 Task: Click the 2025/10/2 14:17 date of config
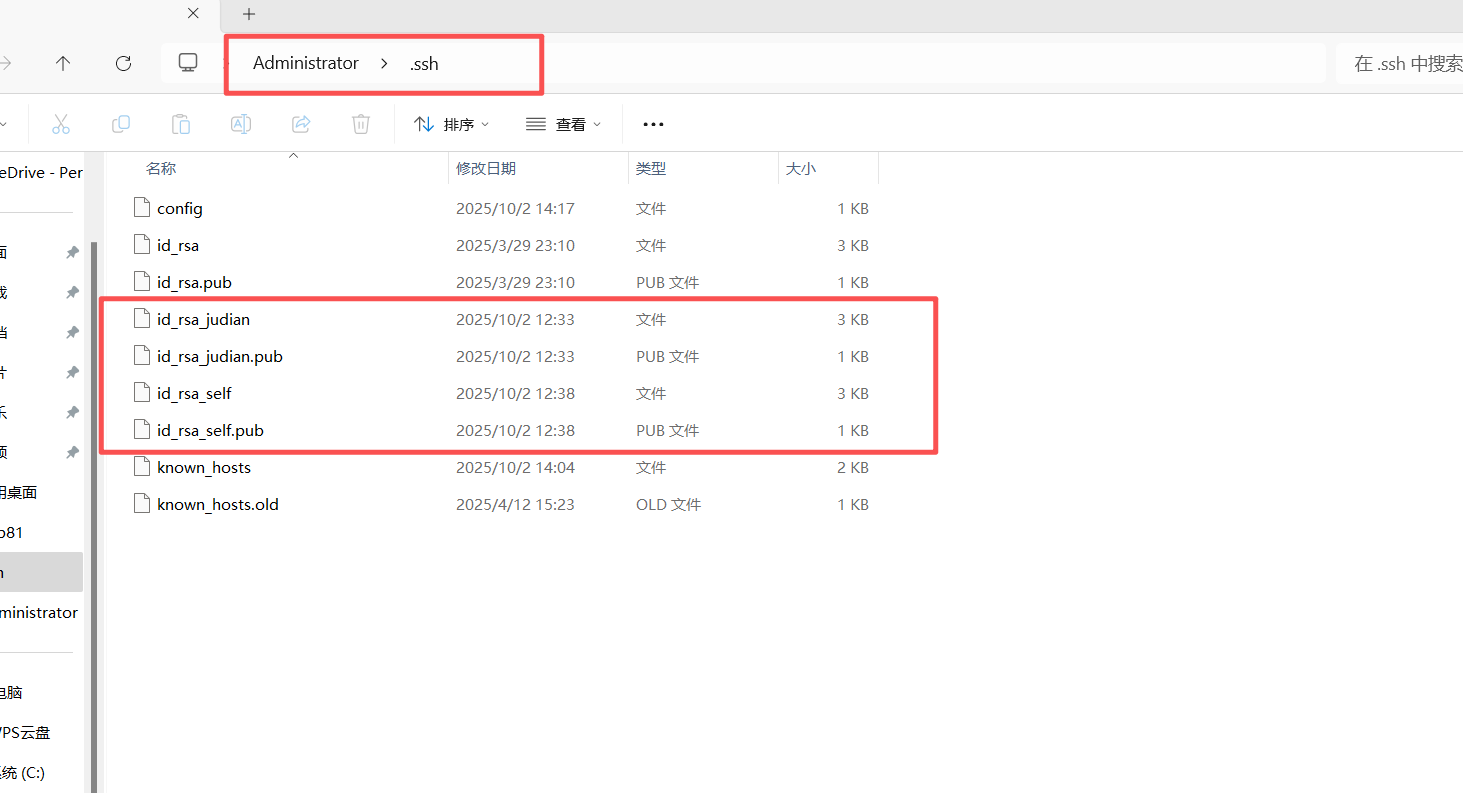515,208
